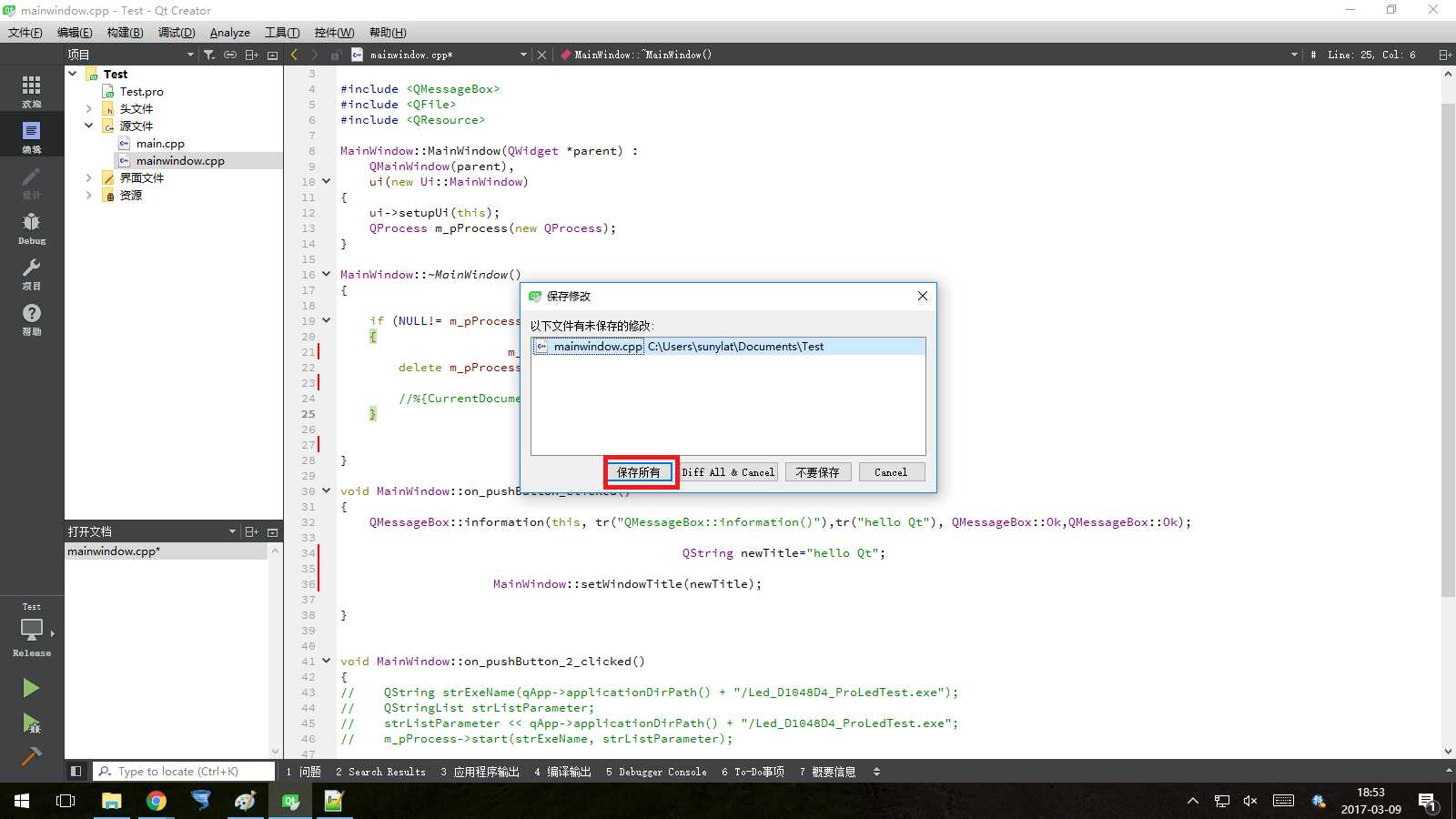Click Diff All & Cancel button
Screen dimensions: 1456x819
click(x=728, y=472)
